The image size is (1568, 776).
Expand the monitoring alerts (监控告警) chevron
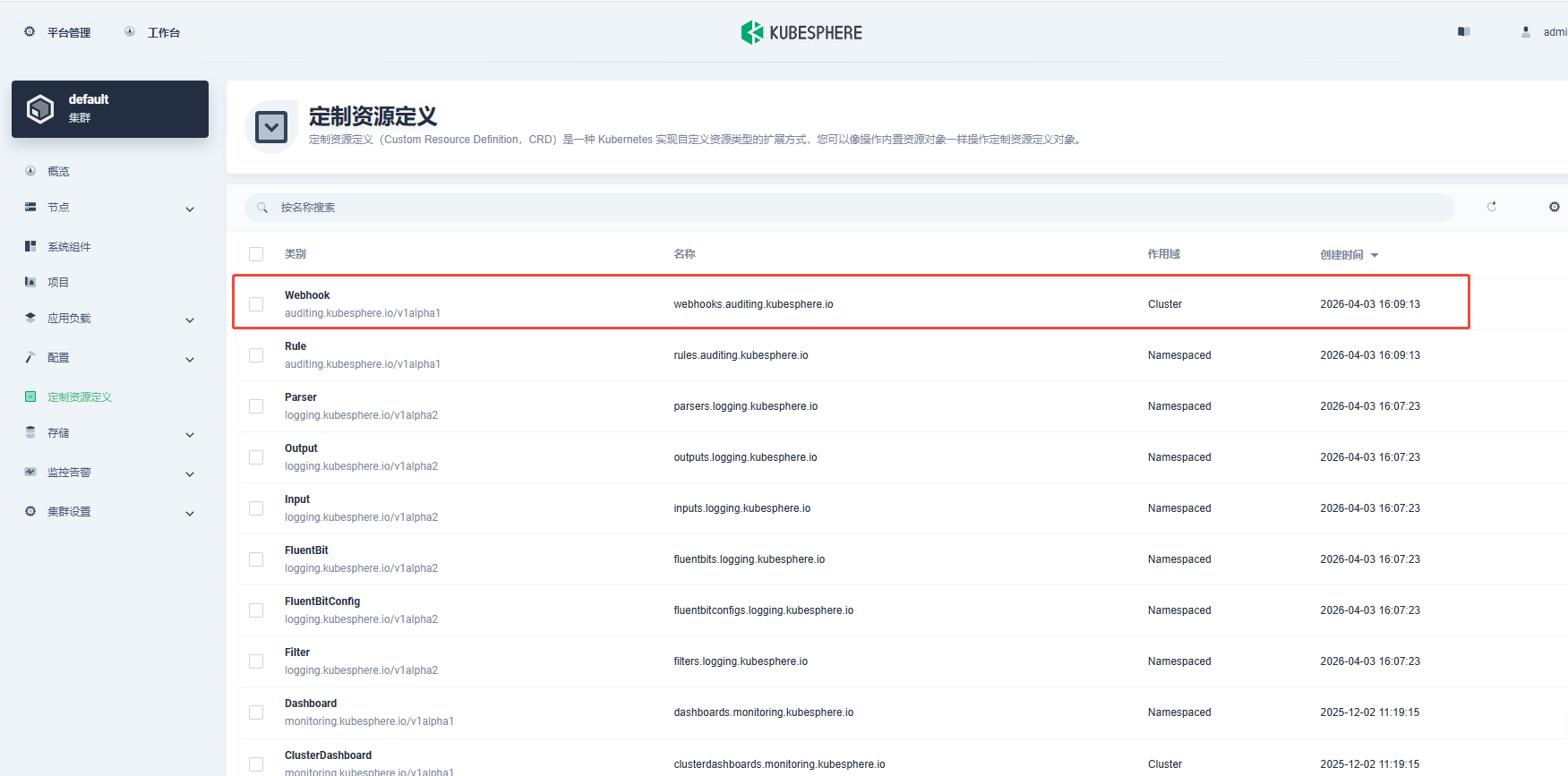click(190, 474)
